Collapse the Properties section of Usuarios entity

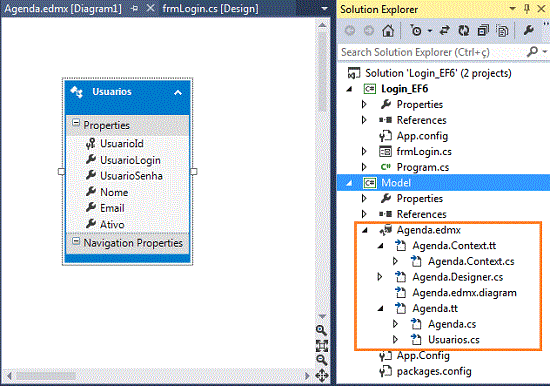[76, 123]
